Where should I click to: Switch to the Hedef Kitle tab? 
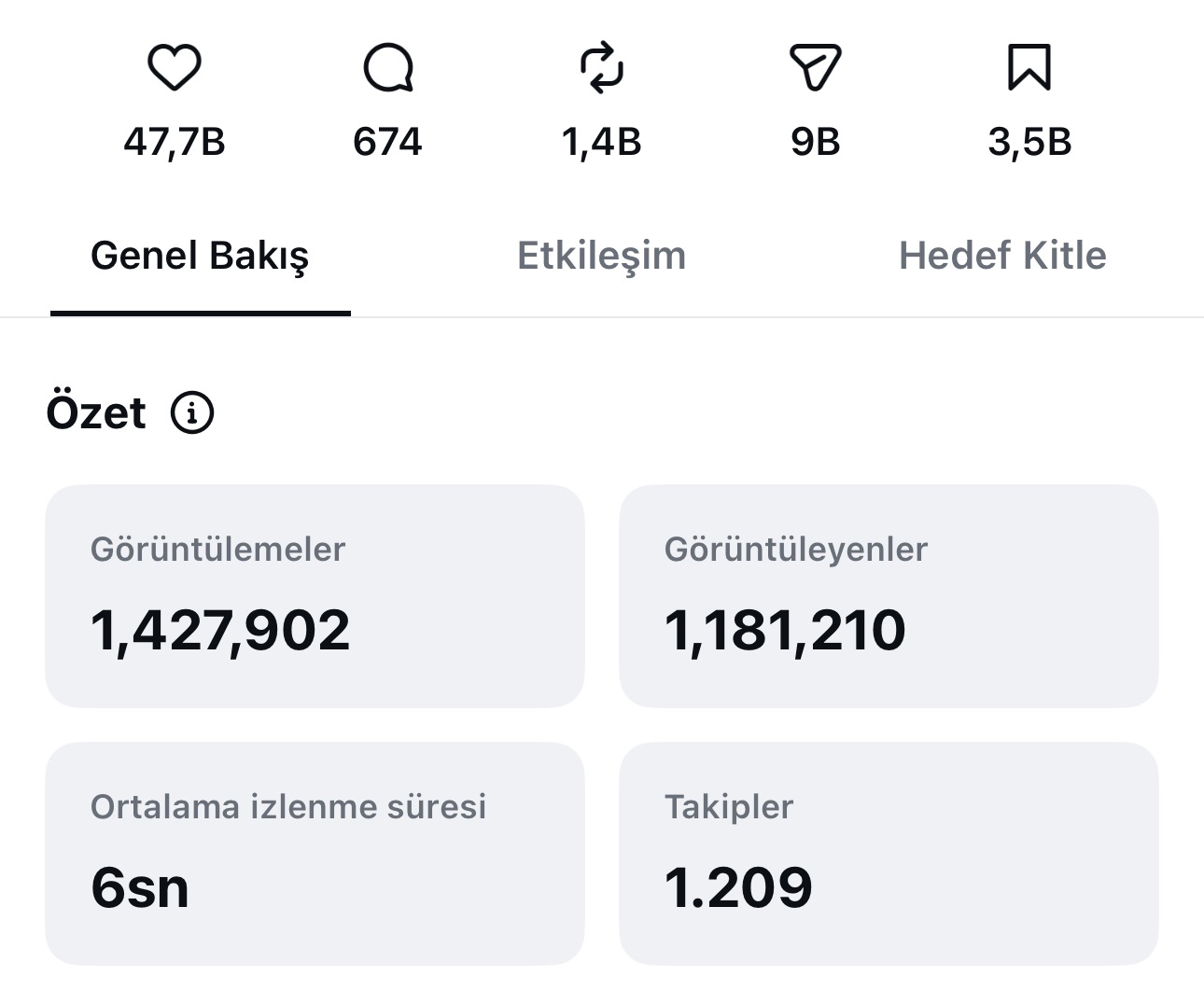tap(1002, 256)
